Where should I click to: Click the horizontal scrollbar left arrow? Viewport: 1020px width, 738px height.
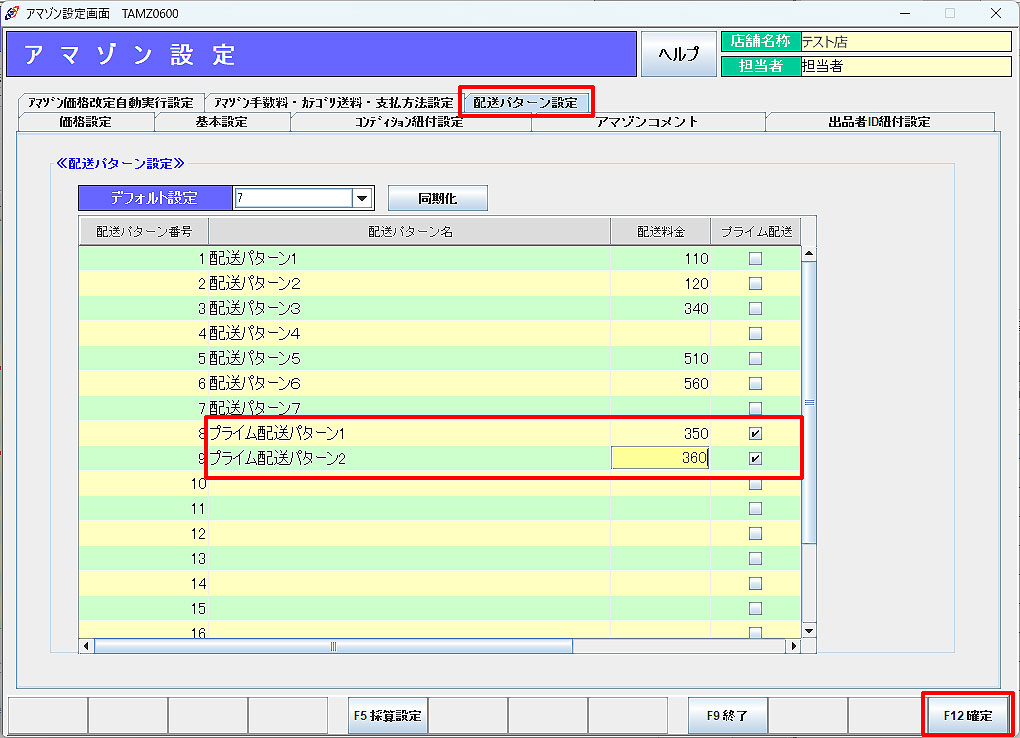86,646
